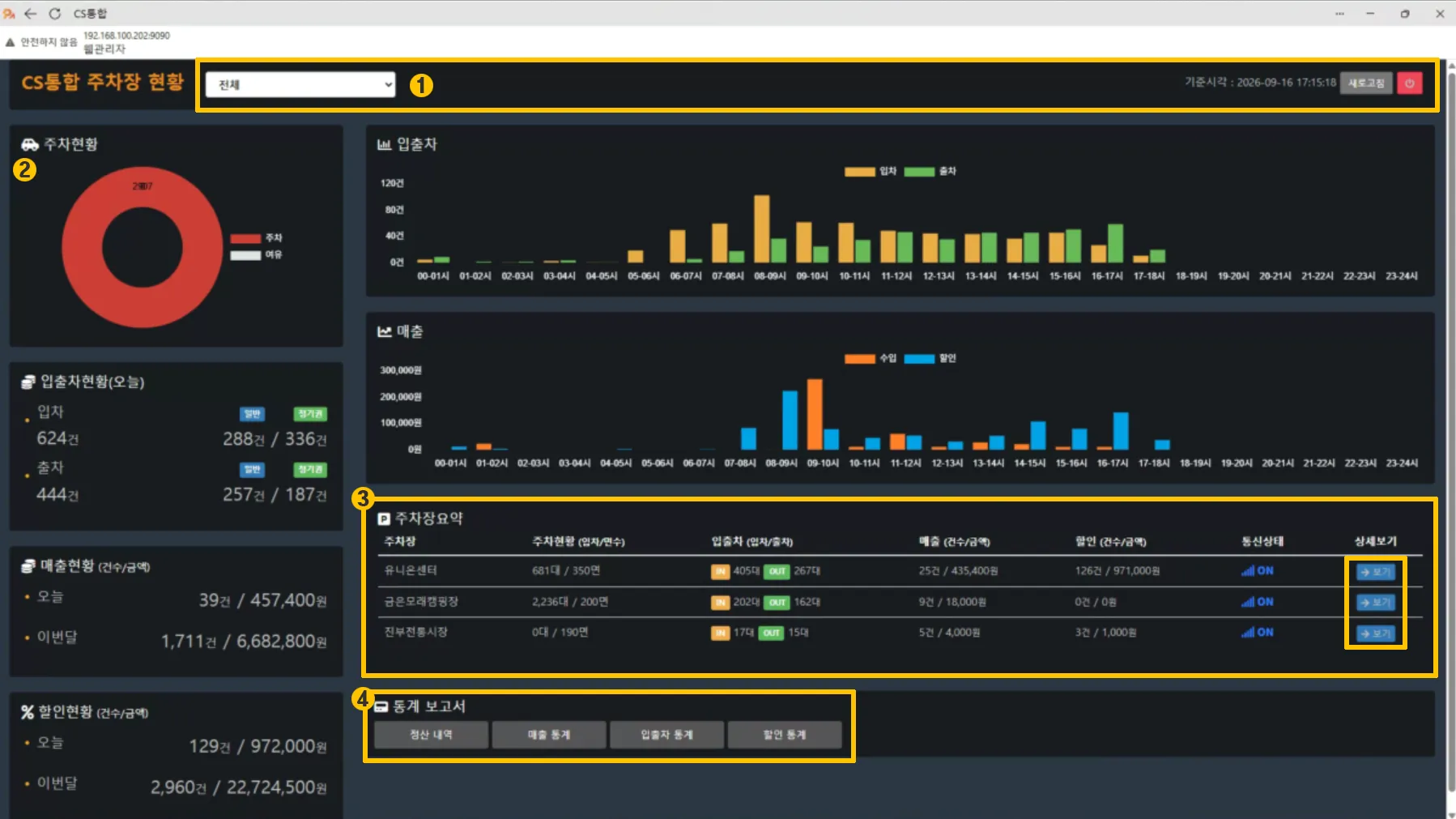The height and width of the screenshot is (819, 1456).
Task: Toggle 할인 series in 매출 chart legend
Action: pos(930,358)
